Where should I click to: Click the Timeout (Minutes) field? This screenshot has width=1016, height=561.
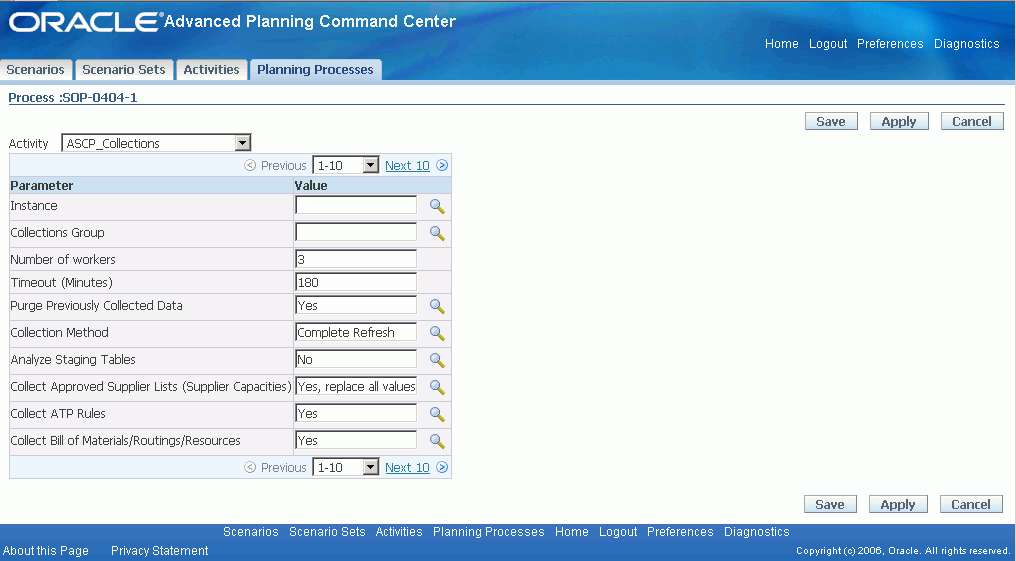coord(356,282)
